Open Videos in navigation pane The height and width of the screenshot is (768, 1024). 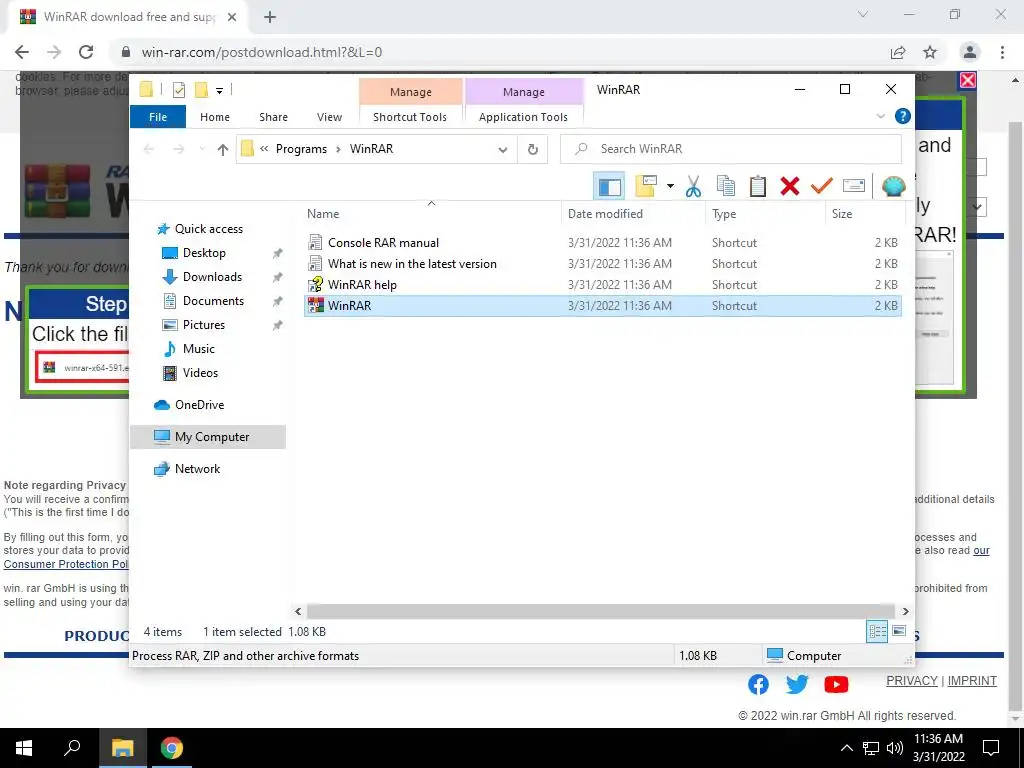point(200,373)
